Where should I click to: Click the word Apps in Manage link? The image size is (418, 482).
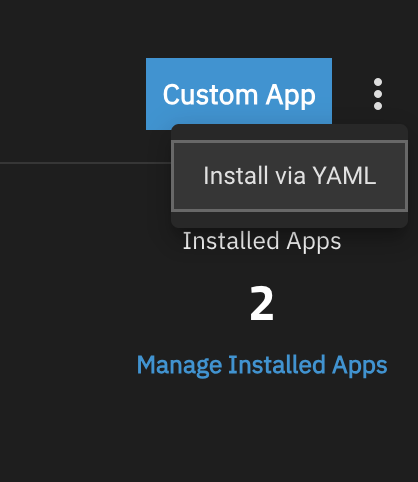click(360, 366)
